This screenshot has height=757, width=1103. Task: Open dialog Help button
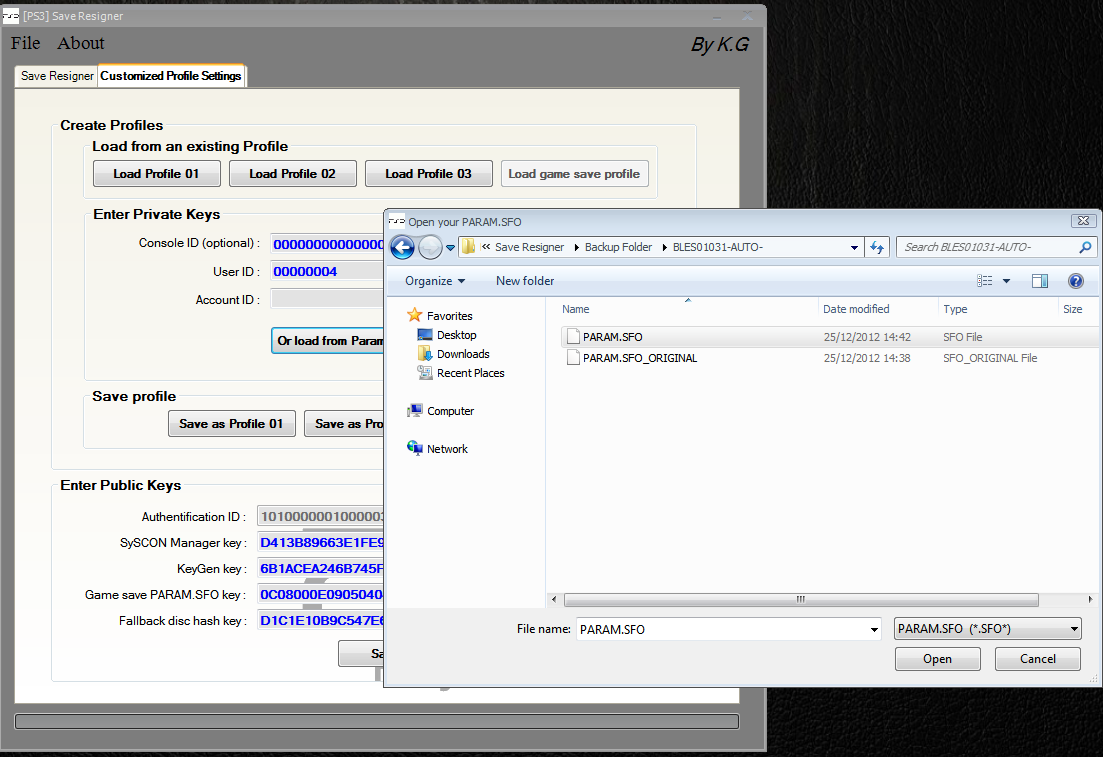(x=1076, y=281)
